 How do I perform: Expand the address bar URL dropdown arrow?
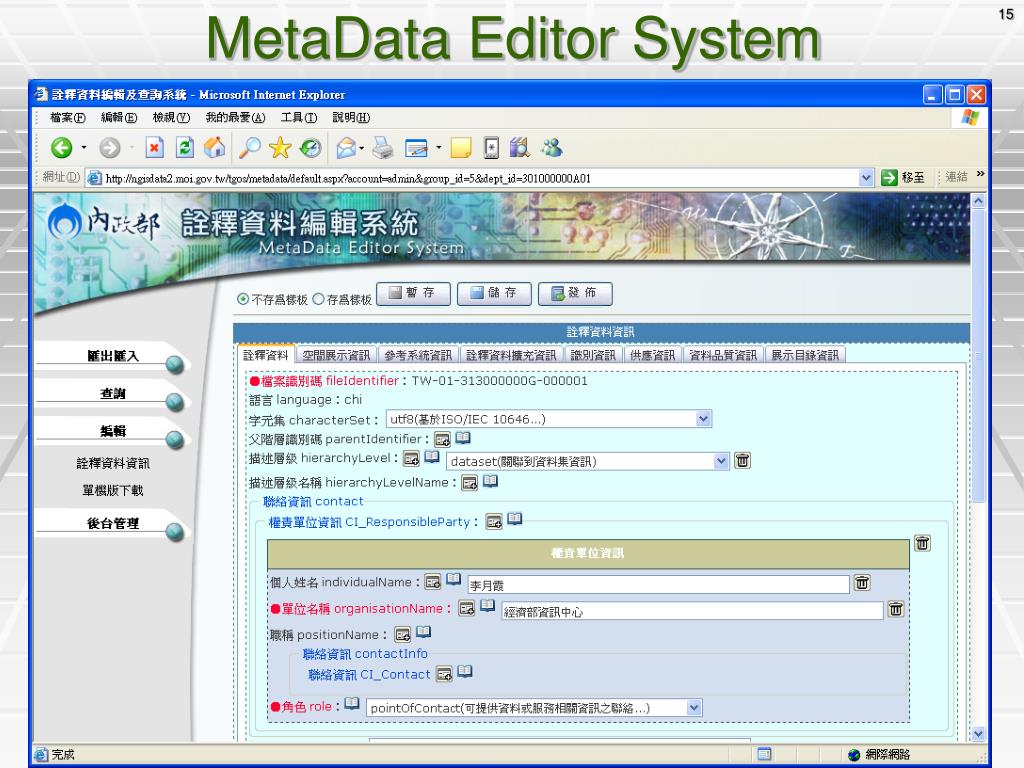pos(866,178)
